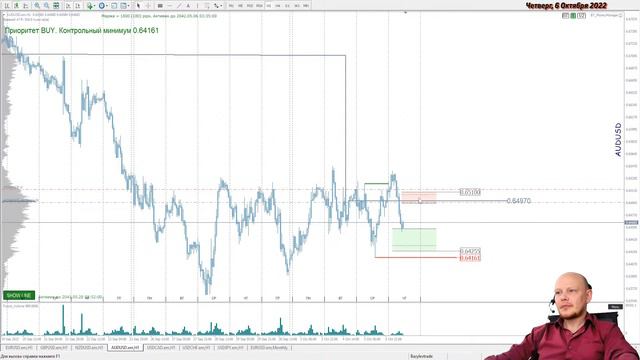Toggle chart auto scroll

click(68, 6)
